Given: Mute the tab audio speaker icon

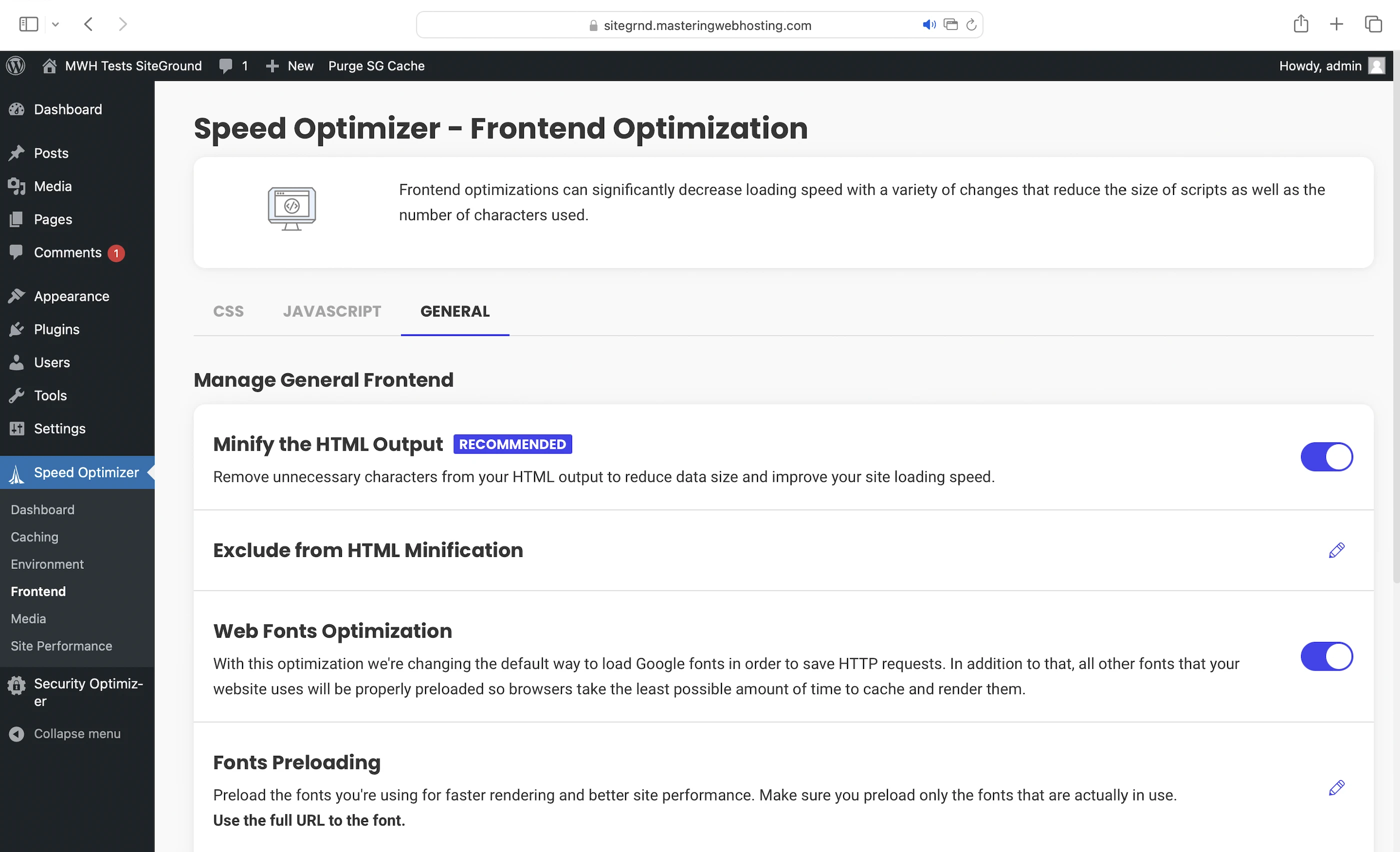Looking at the screenshot, I should coord(928,25).
